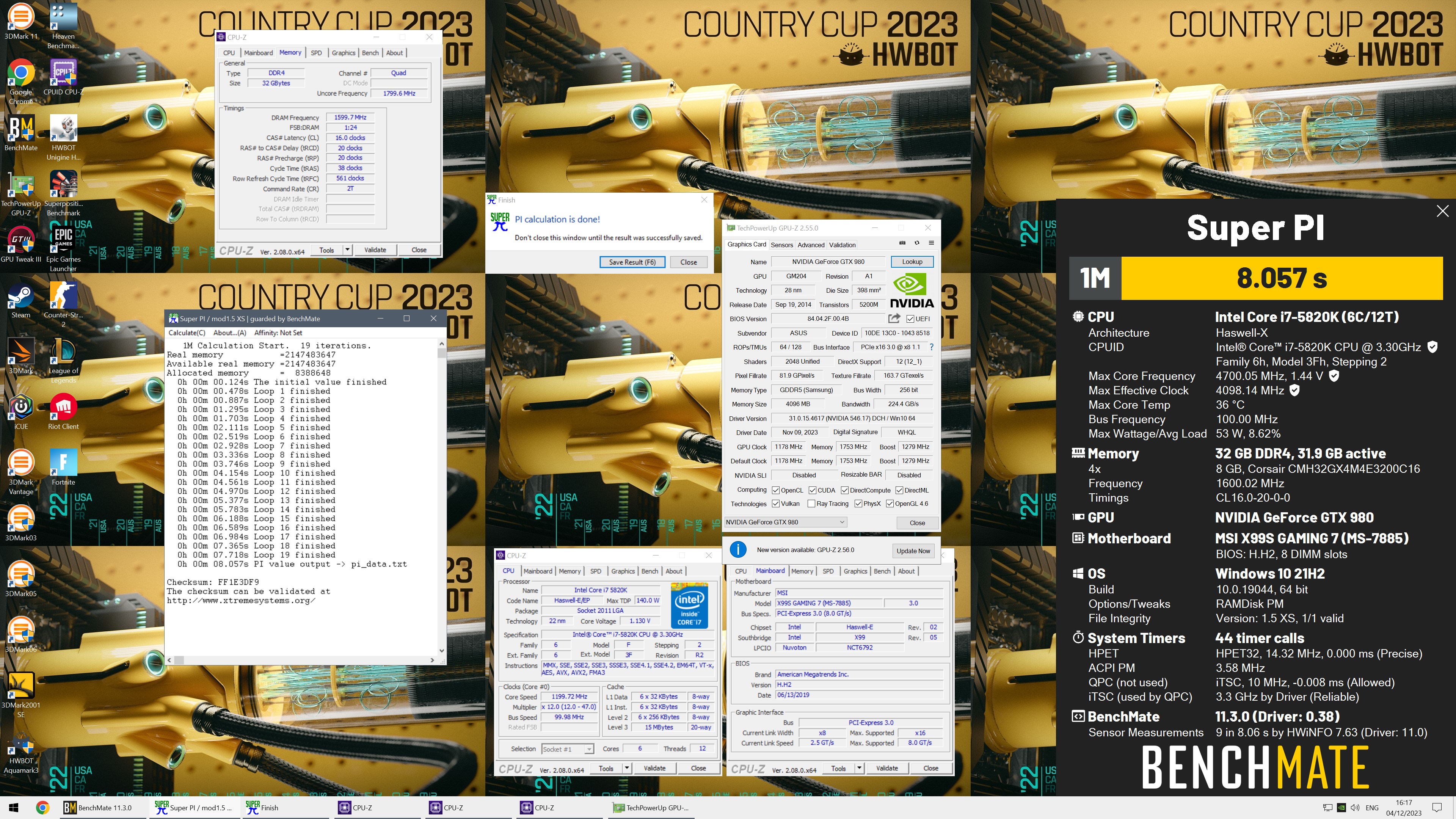The height and width of the screenshot is (819, 1456).
Task: Click the Super PI horizontal scrollbar right arrow
Action: coord(432,660)
